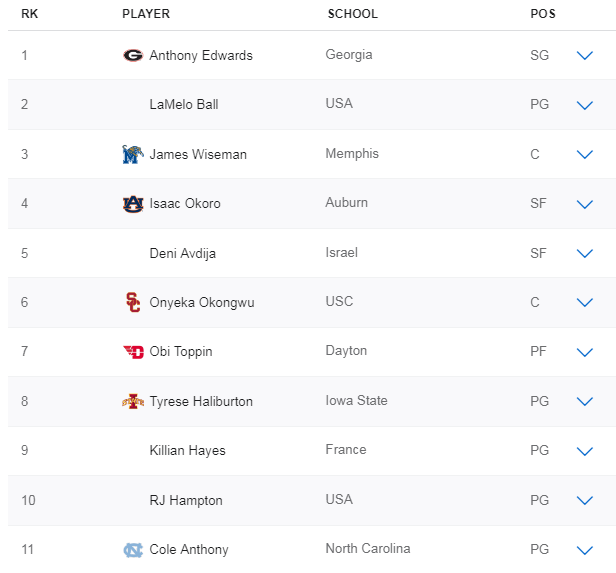The width and height of the screenshot is (616, 573).
Task: Click the Memphis Tigers logo icon
Action: 132,155
